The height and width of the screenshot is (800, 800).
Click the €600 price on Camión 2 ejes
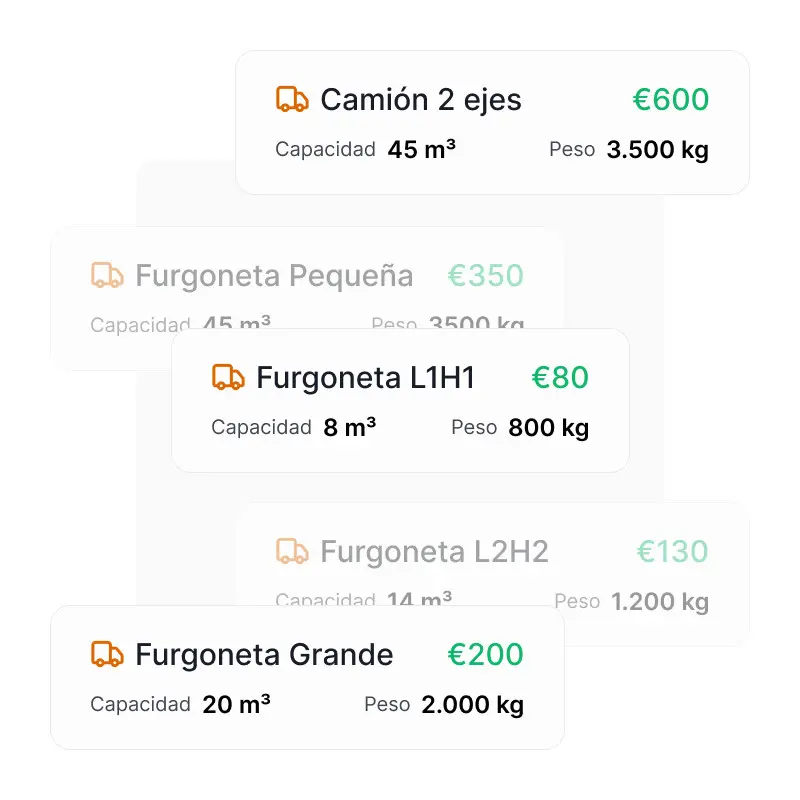670,99
